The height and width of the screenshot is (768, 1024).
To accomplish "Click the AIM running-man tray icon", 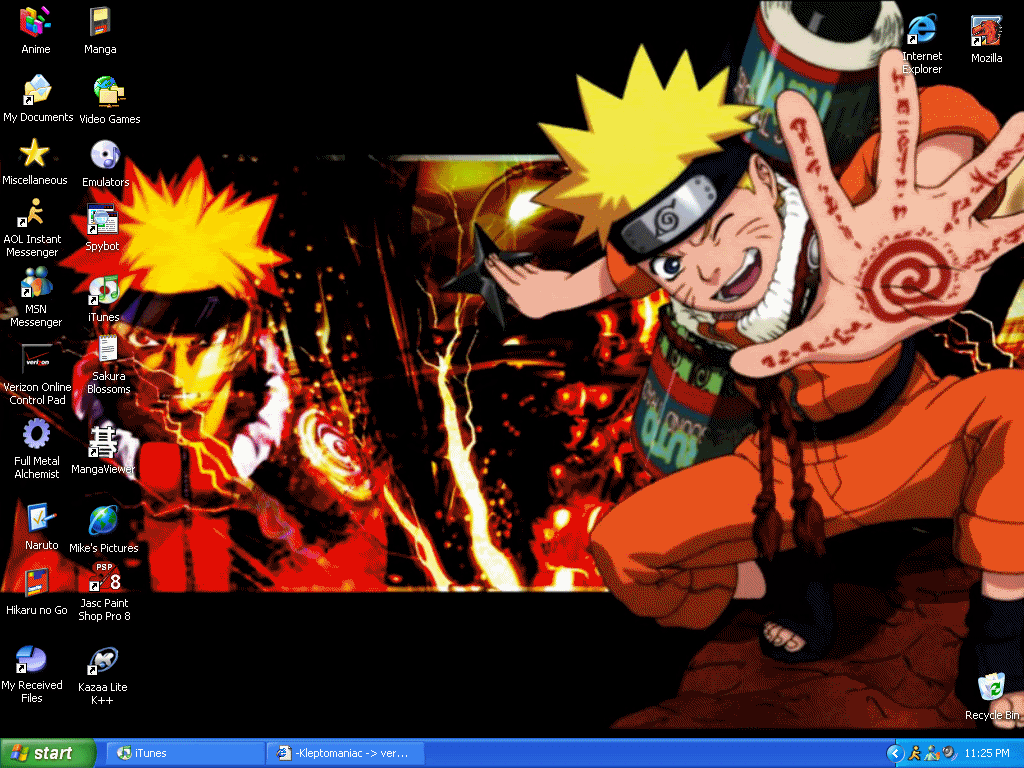I will pos(914,753).
